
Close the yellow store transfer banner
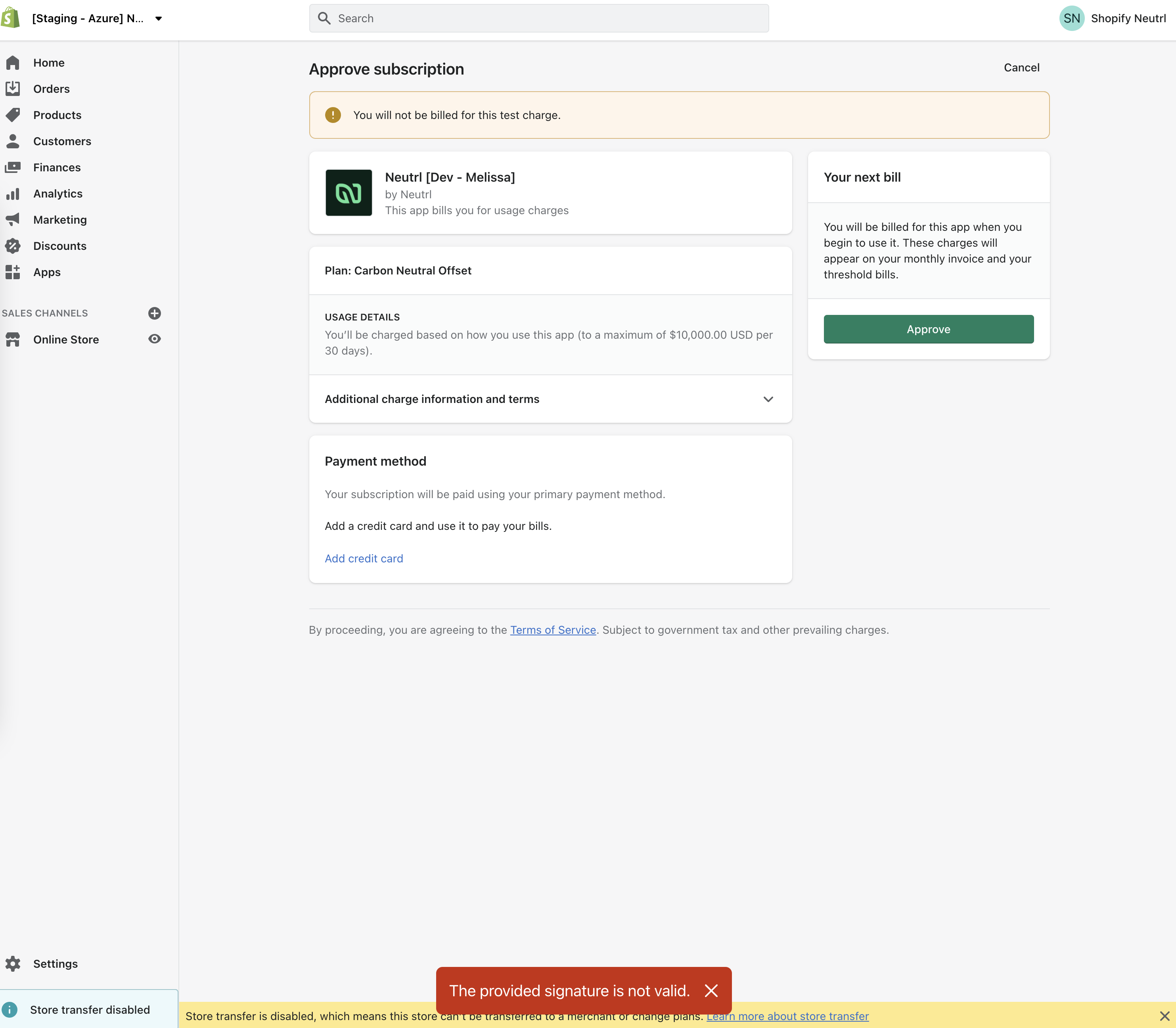tap(1165, 1016)
